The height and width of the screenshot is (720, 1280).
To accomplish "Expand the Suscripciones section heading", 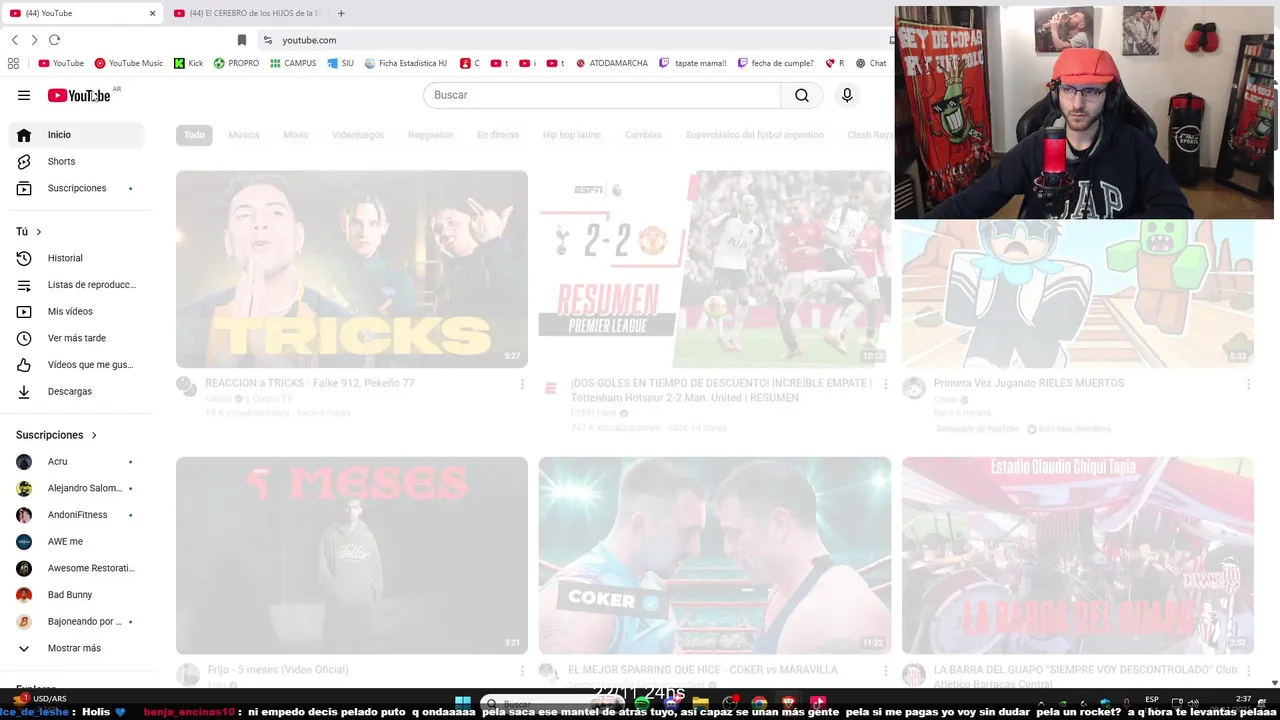I will (56, 435).
